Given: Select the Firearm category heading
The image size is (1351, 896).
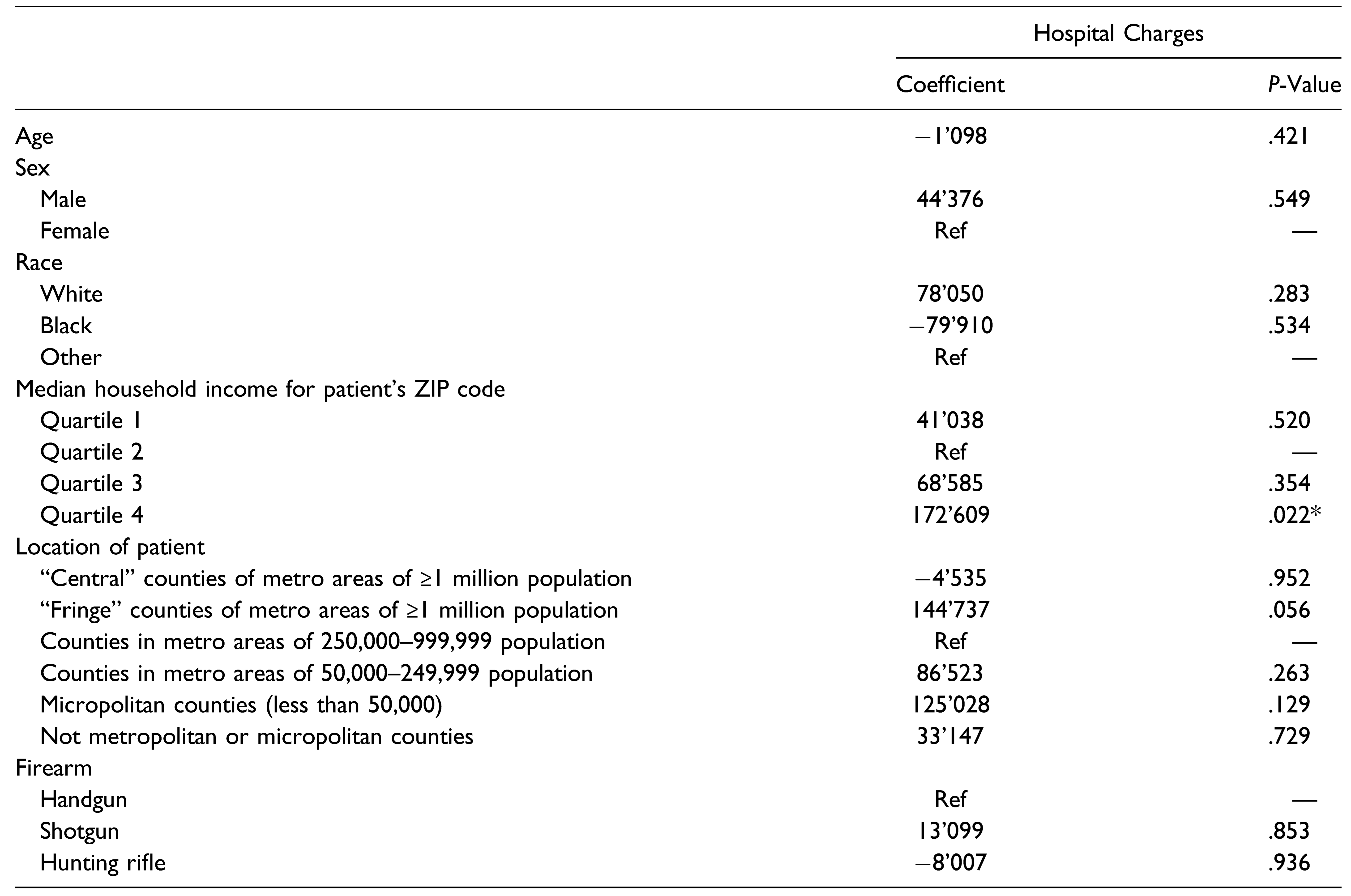Looking at the screenshot, I should click(54, 768).
